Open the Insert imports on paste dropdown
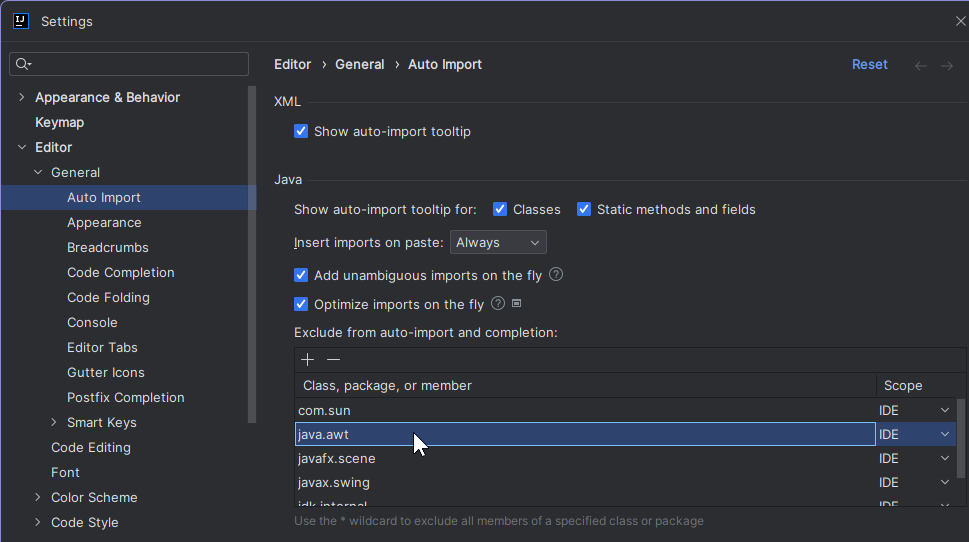 pyautogui.click(x=498, y=242)
